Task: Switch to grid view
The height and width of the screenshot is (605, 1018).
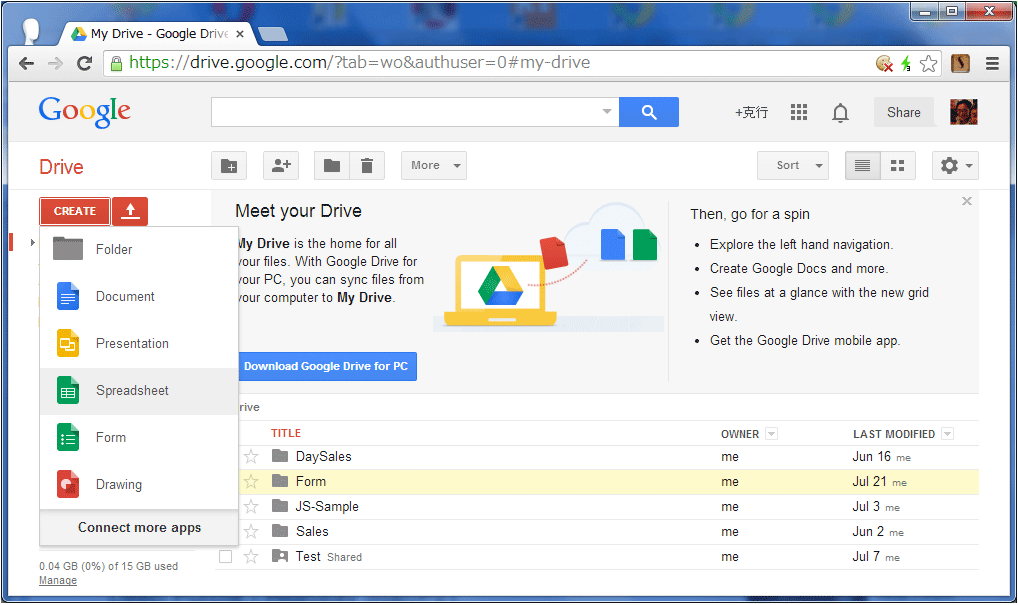Action: click(x=897, y=166)
